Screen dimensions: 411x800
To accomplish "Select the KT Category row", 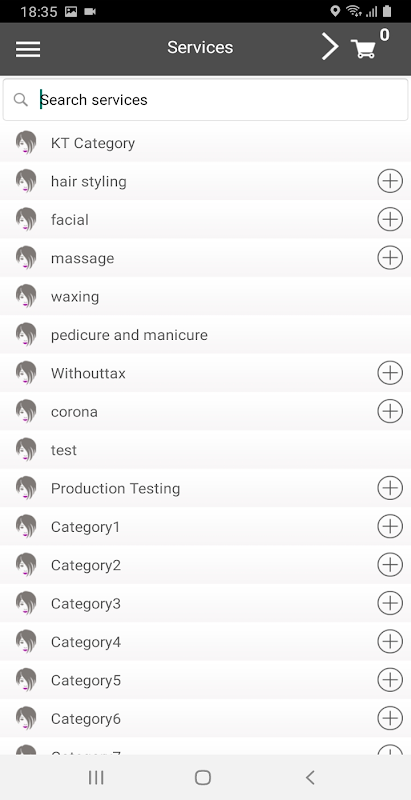I will point(206,143).
